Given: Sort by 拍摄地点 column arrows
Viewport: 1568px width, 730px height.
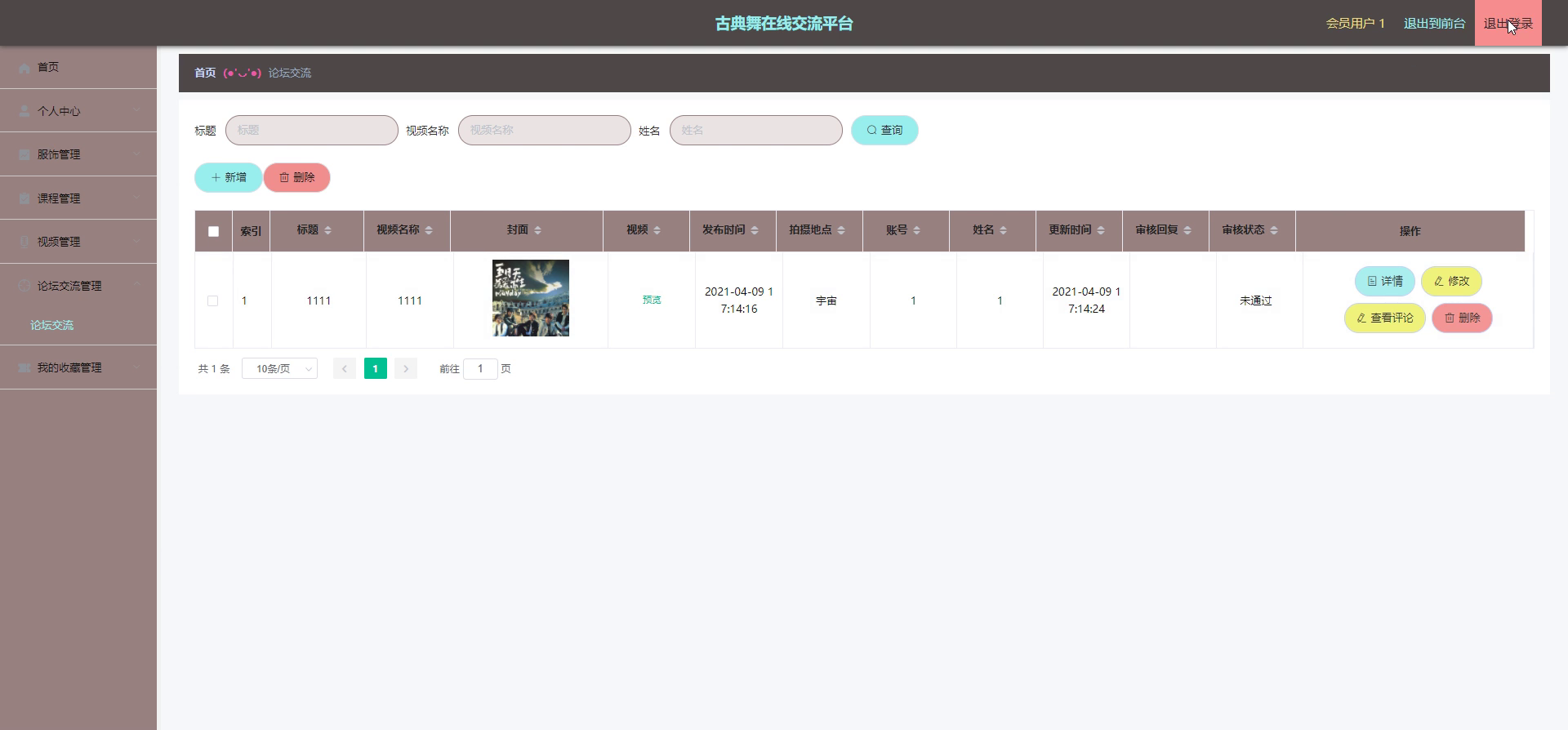Looking at the screenshot, I should pos(841,230).
